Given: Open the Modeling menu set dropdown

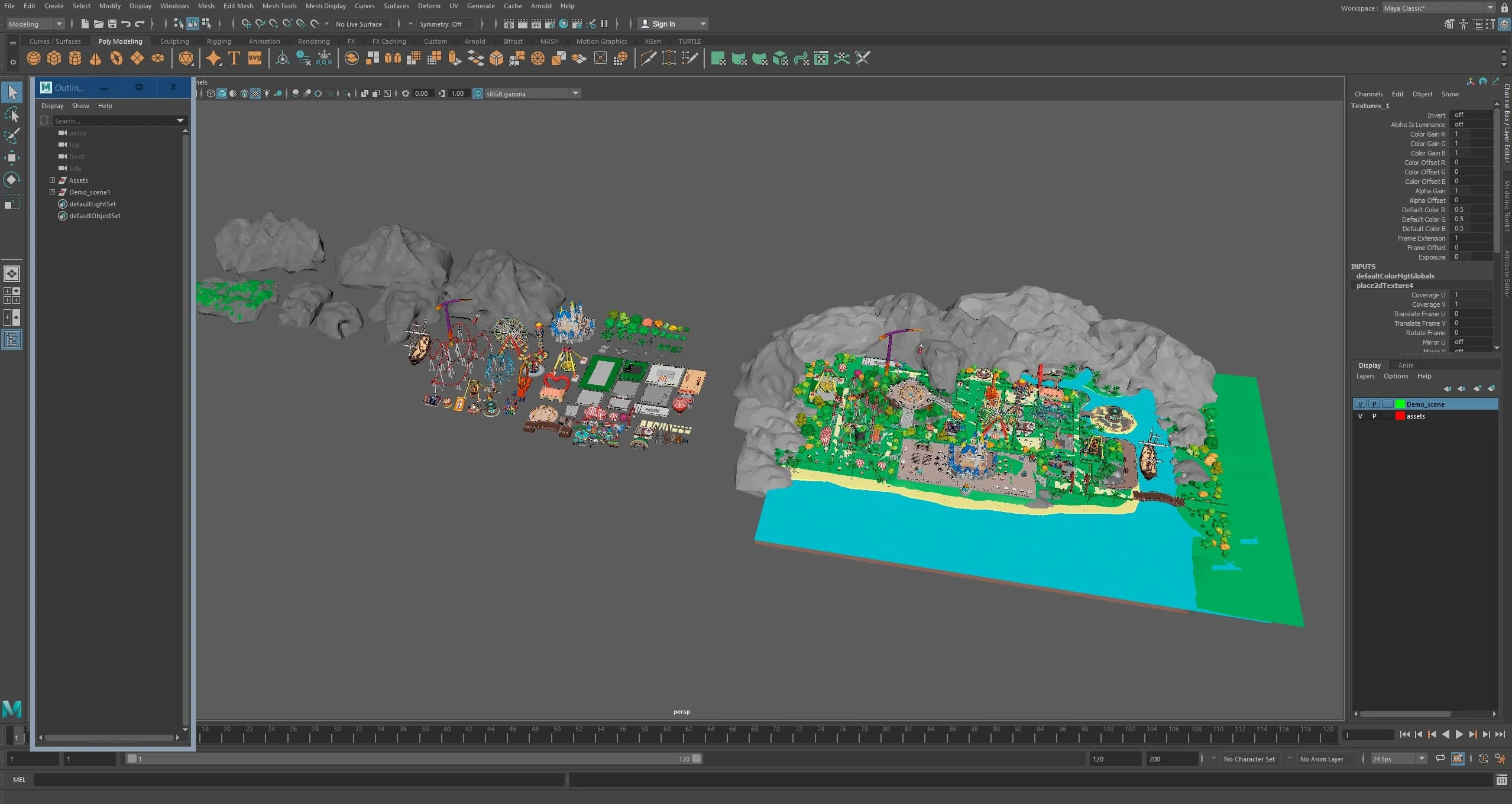Looking at the screenshot, I should (35, 24).
